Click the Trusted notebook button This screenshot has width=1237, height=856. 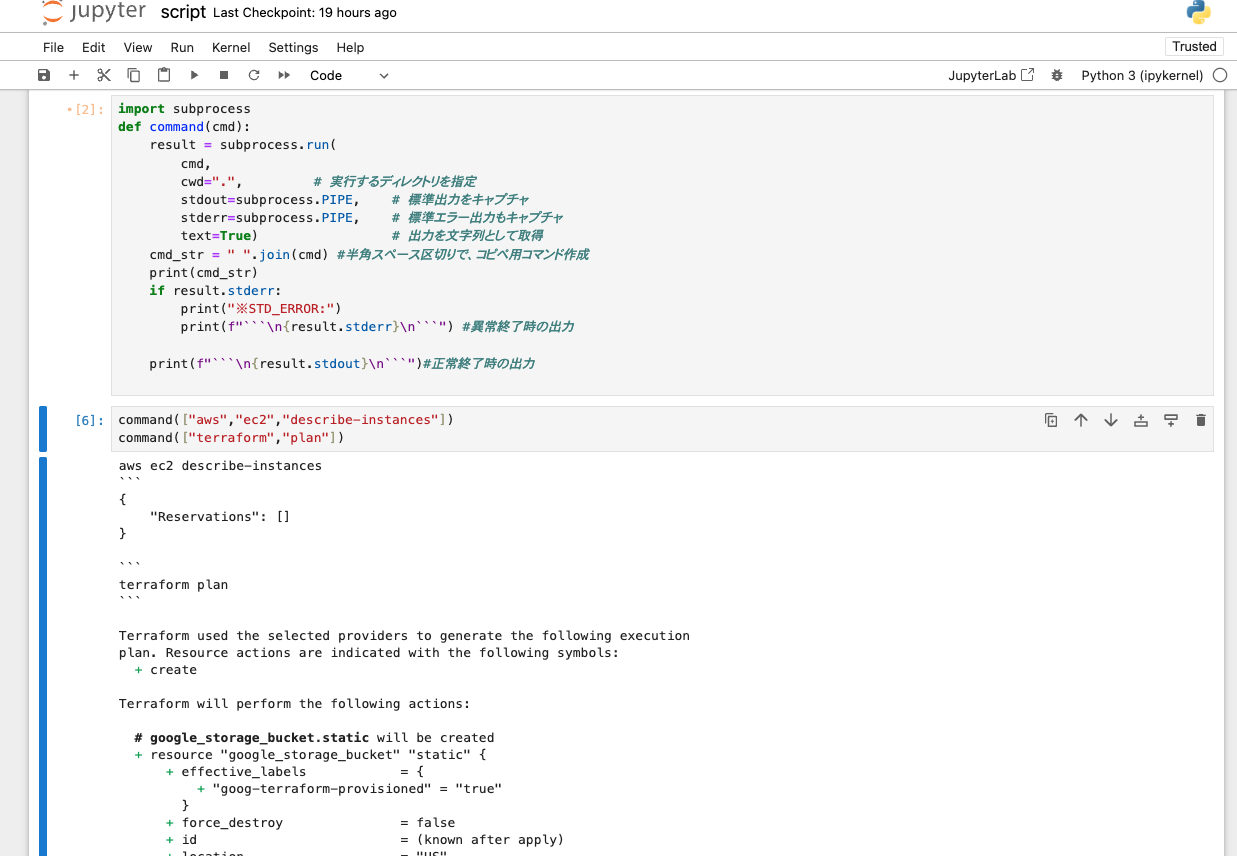(1194, 47)
